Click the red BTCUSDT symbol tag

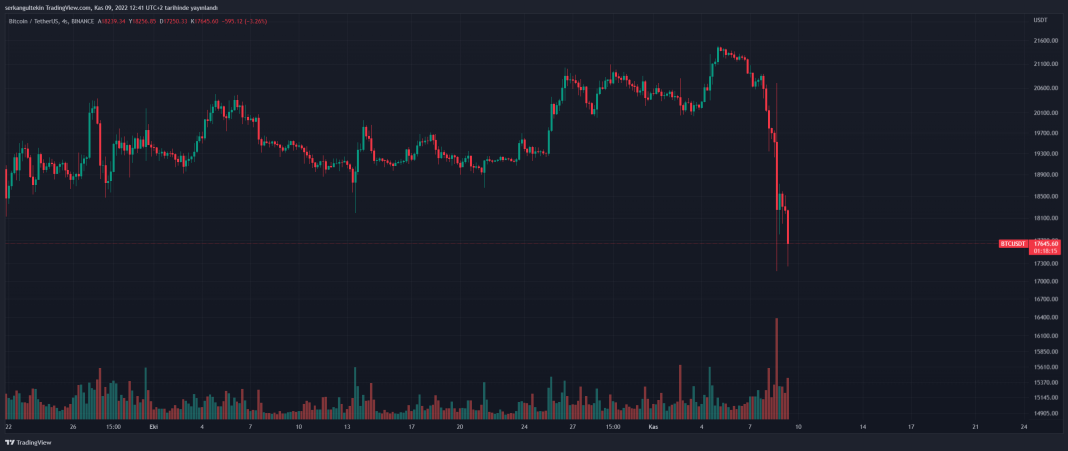(x=1014, y=243)
